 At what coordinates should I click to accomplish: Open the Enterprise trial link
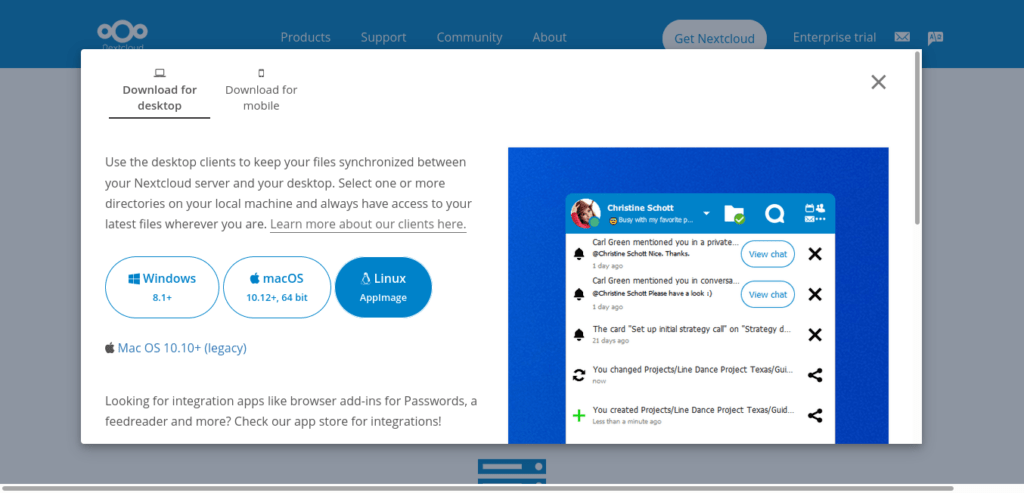[835, 37]
